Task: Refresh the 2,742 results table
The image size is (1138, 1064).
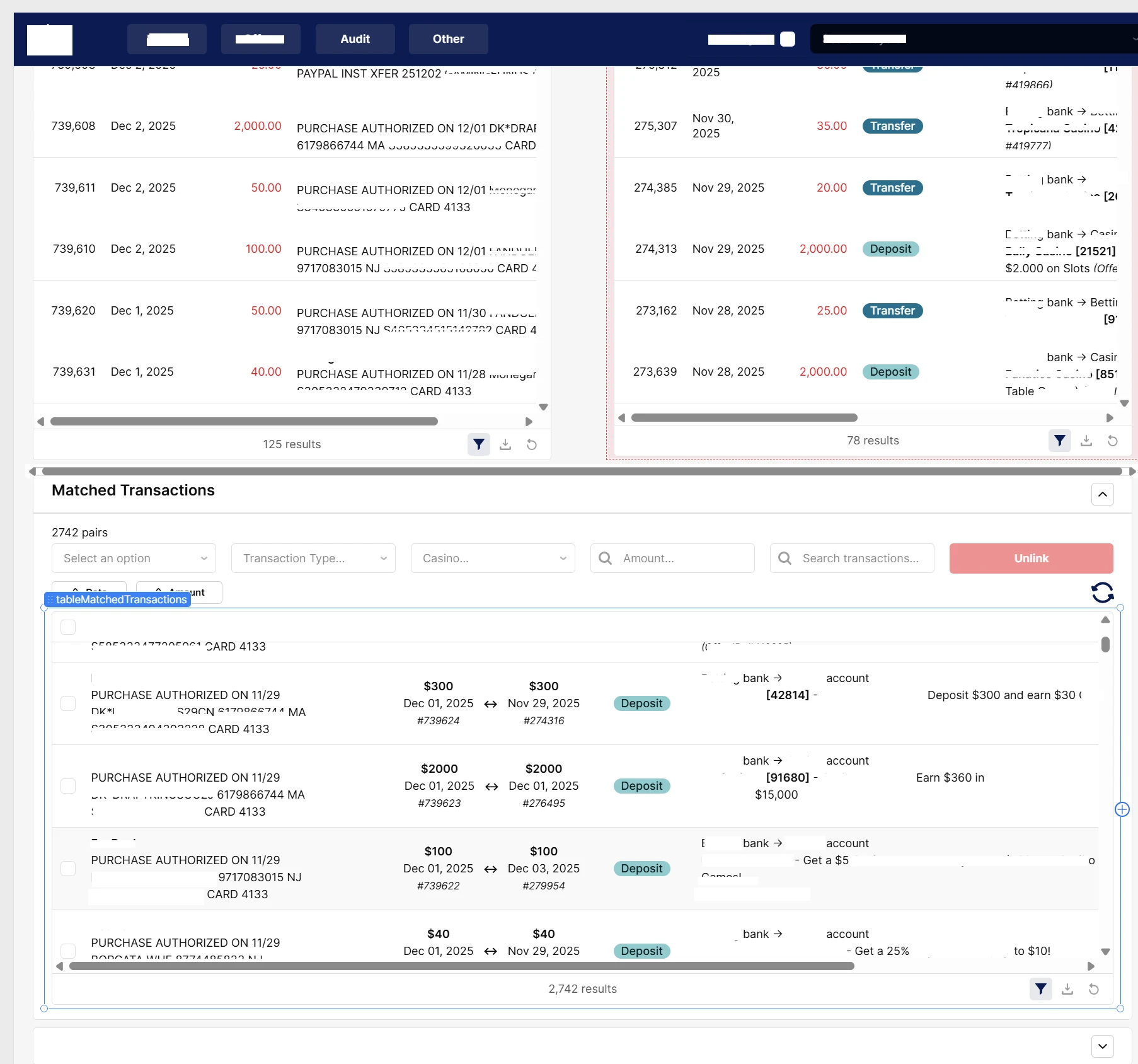Action: 1094,989
